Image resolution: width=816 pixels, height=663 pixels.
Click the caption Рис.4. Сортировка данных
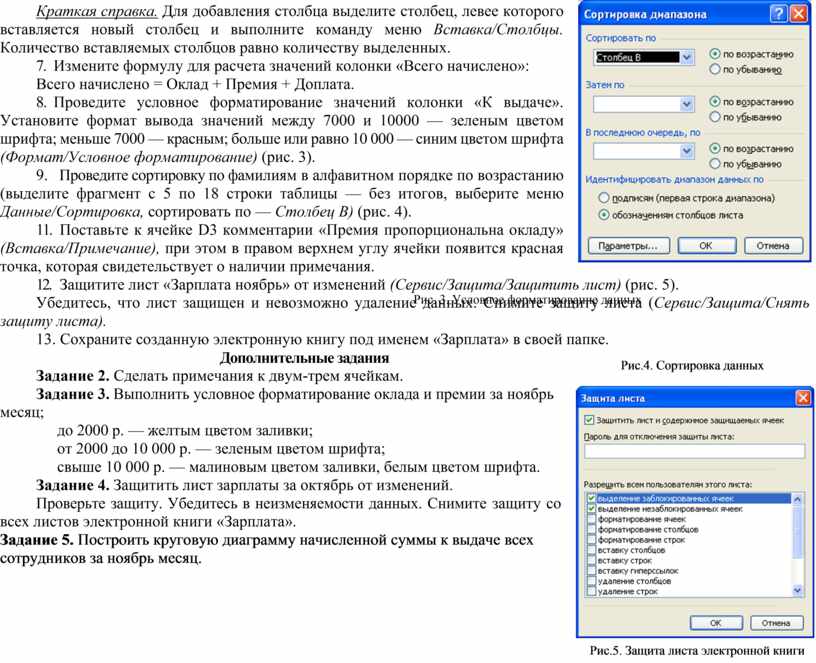tap(692, 365)
